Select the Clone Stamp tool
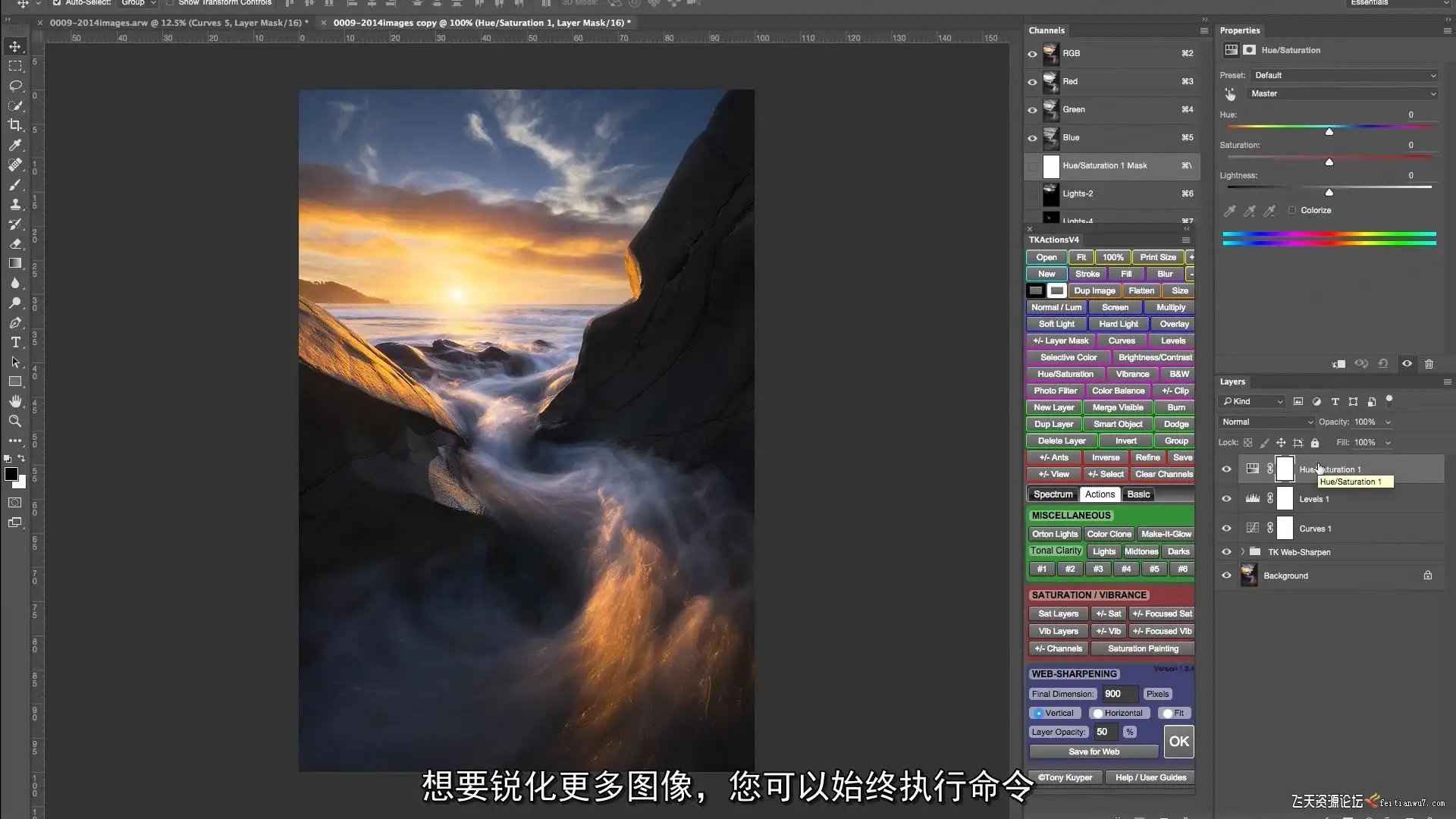The height and width of the screenshot is (819, 1456). 15,204
